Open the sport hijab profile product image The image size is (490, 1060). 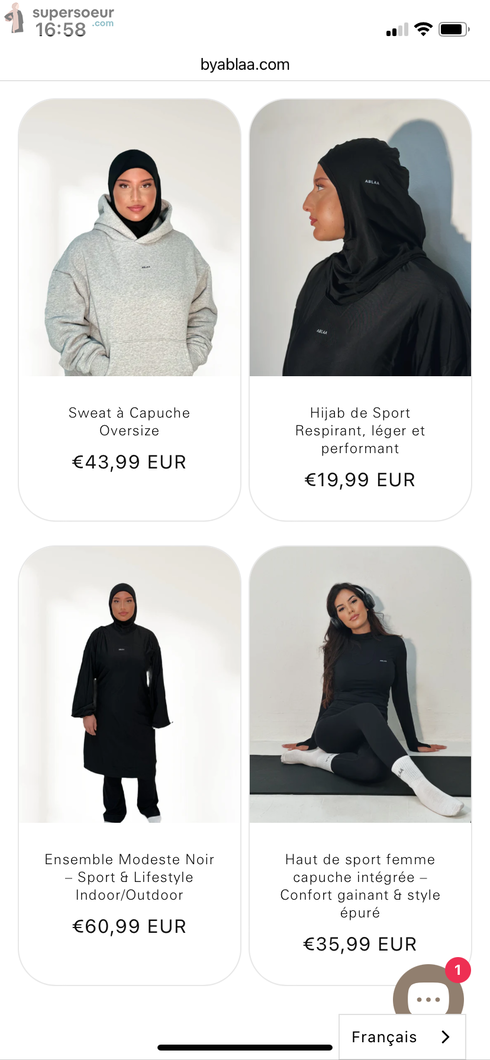(x=360, y=237)
